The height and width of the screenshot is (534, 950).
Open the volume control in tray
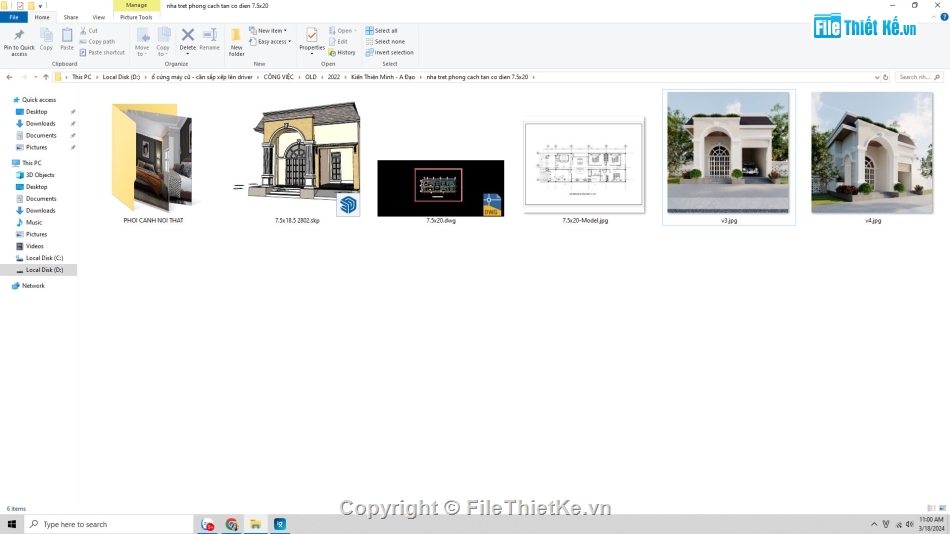click(x=909, y=524)
